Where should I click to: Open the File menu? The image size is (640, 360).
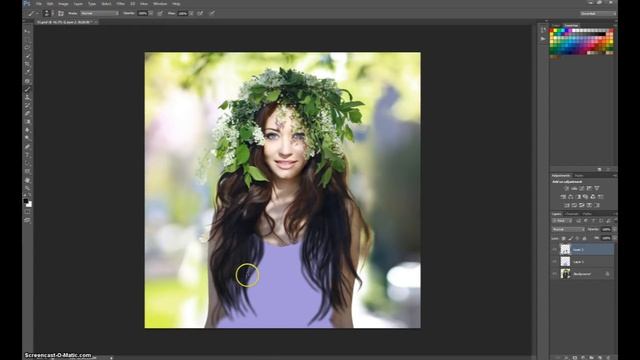[x=39, y=4]
